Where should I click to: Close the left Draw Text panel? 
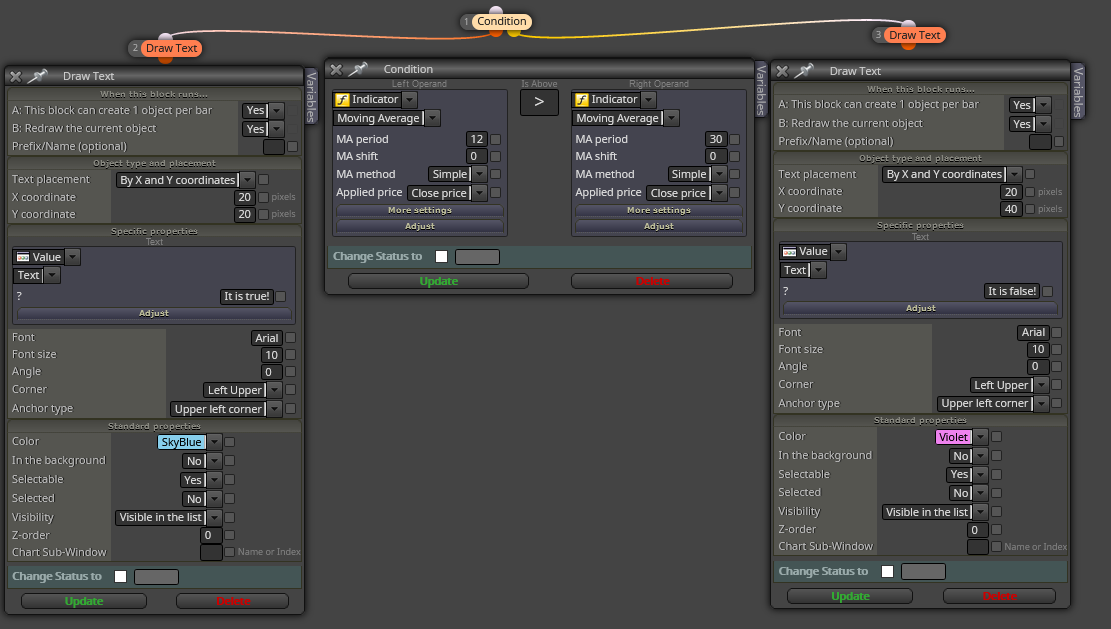pos(16,76)
